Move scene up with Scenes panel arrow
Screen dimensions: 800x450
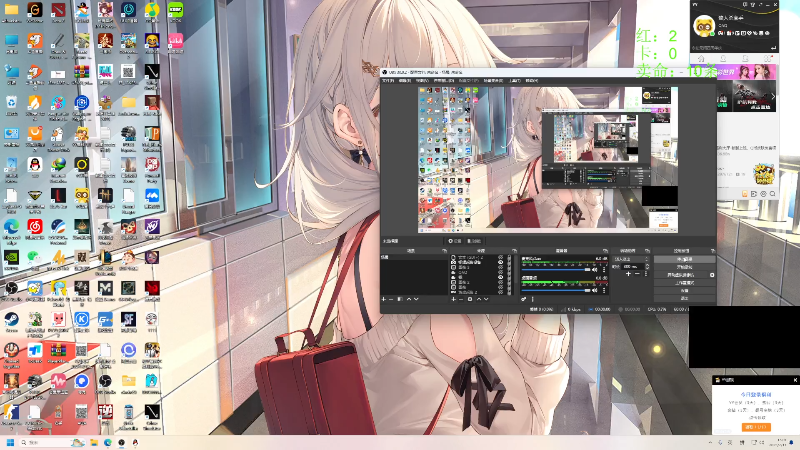point(409,299)
